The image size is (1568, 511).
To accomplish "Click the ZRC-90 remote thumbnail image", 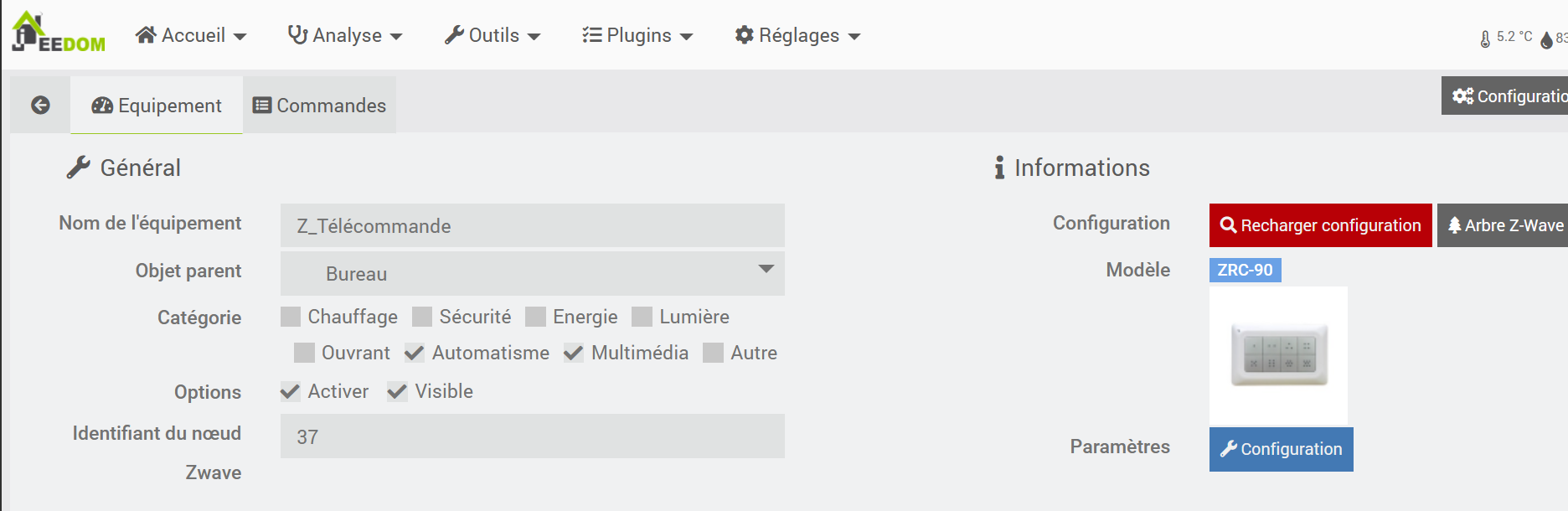I will (1278, 355).
